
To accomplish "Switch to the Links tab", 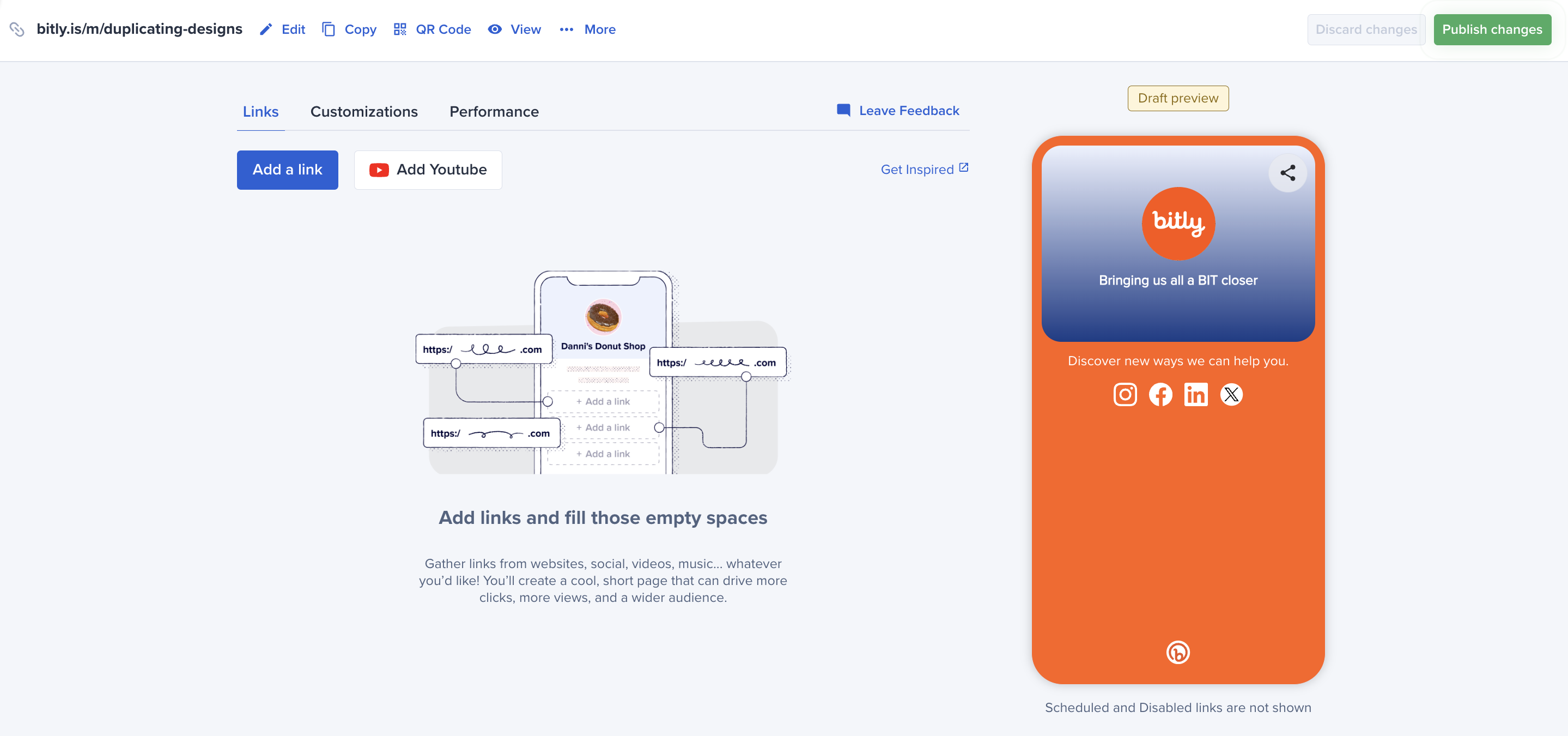I will (260, 112).
